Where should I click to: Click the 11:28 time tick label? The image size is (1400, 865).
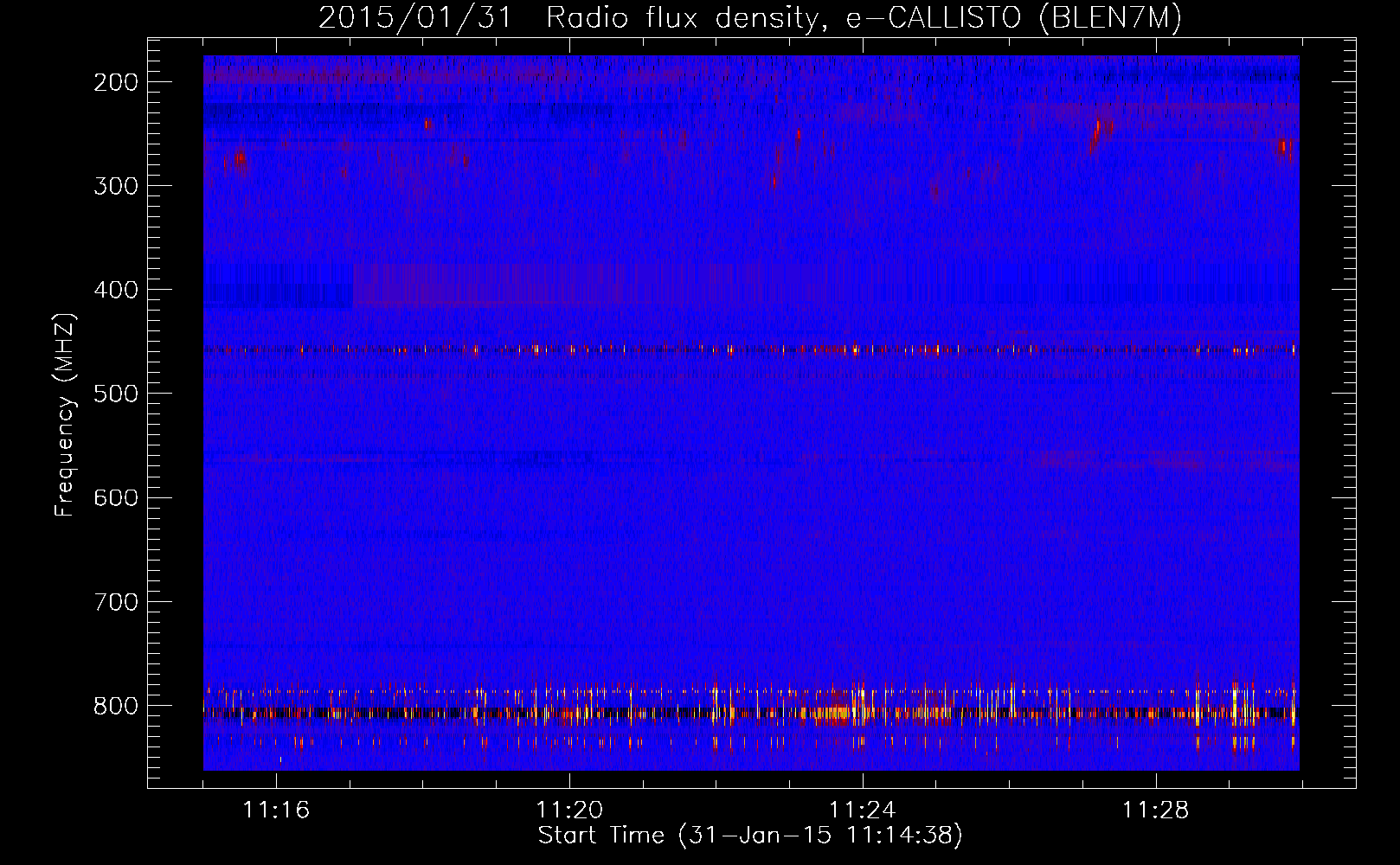click(x=1156, y=811)
